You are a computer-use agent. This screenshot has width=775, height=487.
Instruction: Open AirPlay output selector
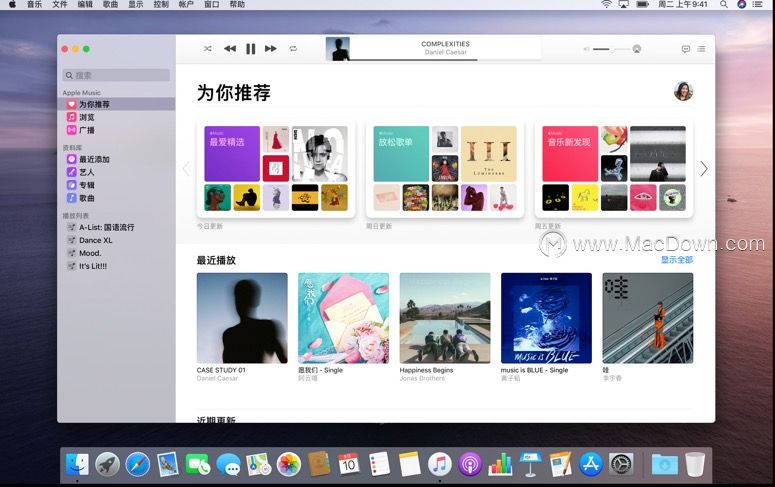(x=637, y=49)
